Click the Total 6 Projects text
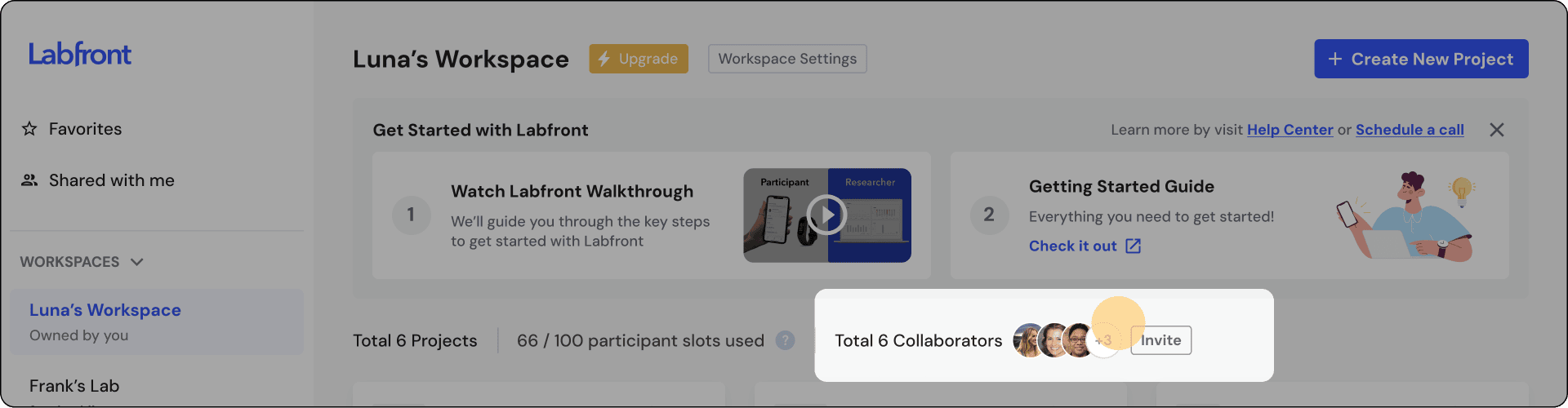Viewport: 1568px width, 408px height. pyautogui.click(x=415, y=340)
